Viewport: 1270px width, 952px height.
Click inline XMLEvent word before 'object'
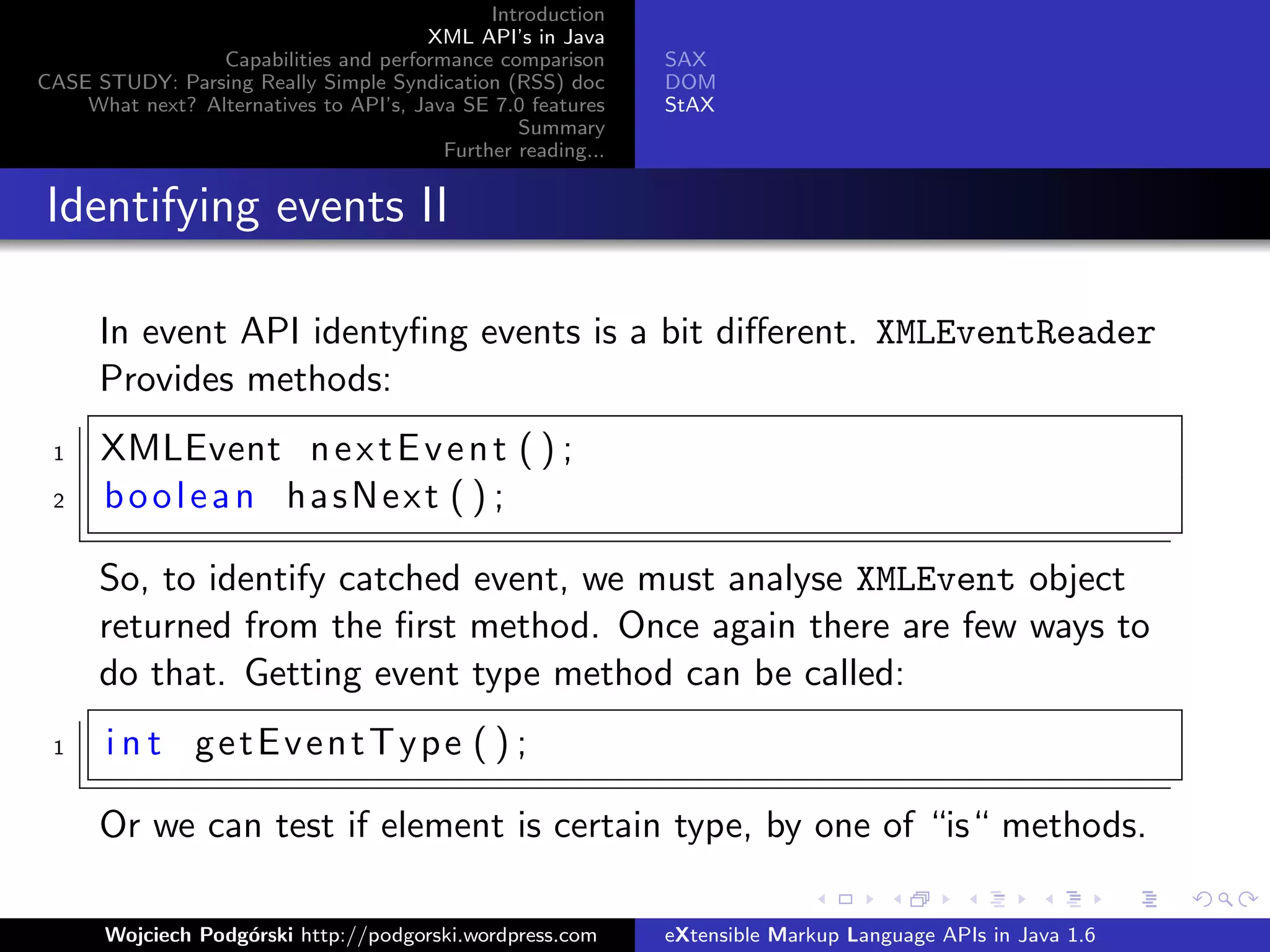[935, 580]
